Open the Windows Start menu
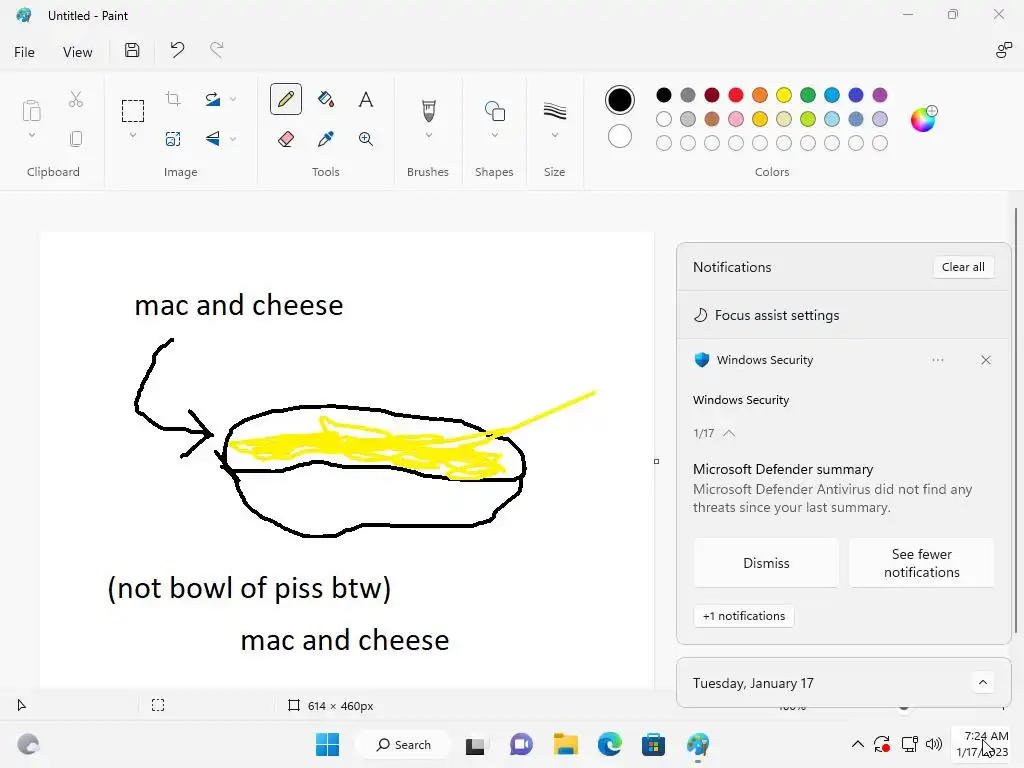Viewport: 1024px width, 768px height. tap(327, 744)
